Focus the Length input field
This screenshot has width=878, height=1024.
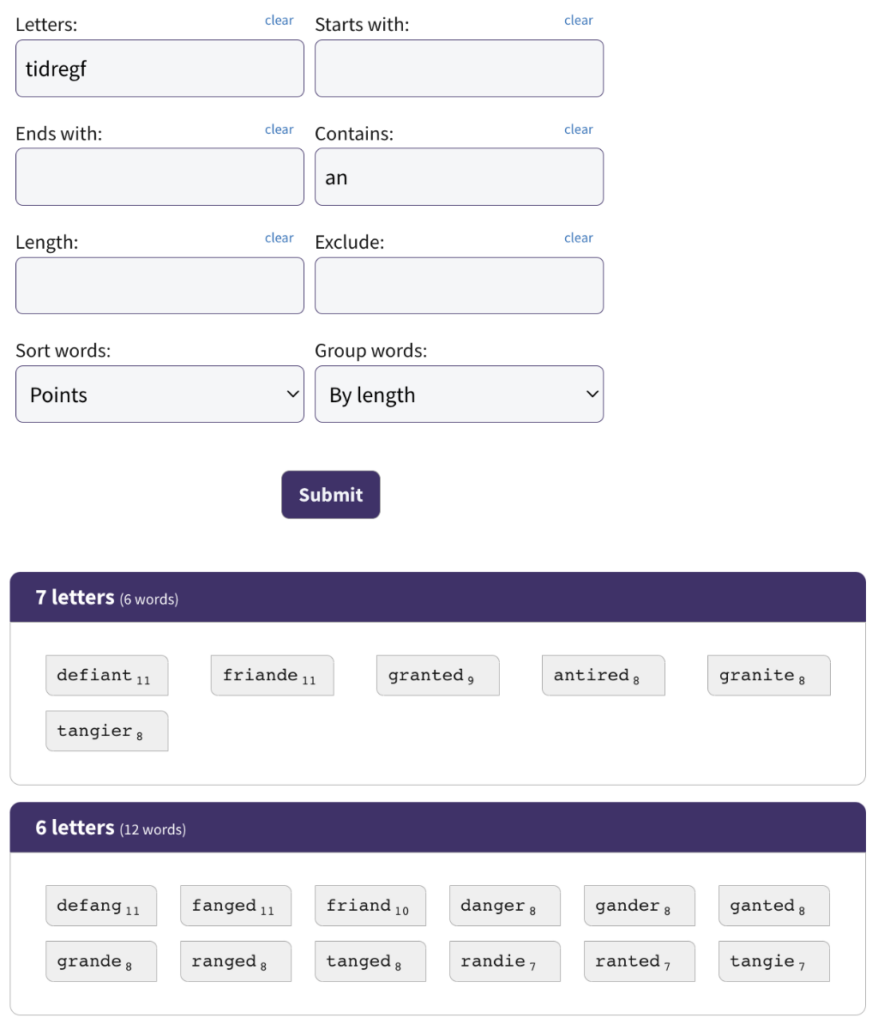[x=159, y=285]
